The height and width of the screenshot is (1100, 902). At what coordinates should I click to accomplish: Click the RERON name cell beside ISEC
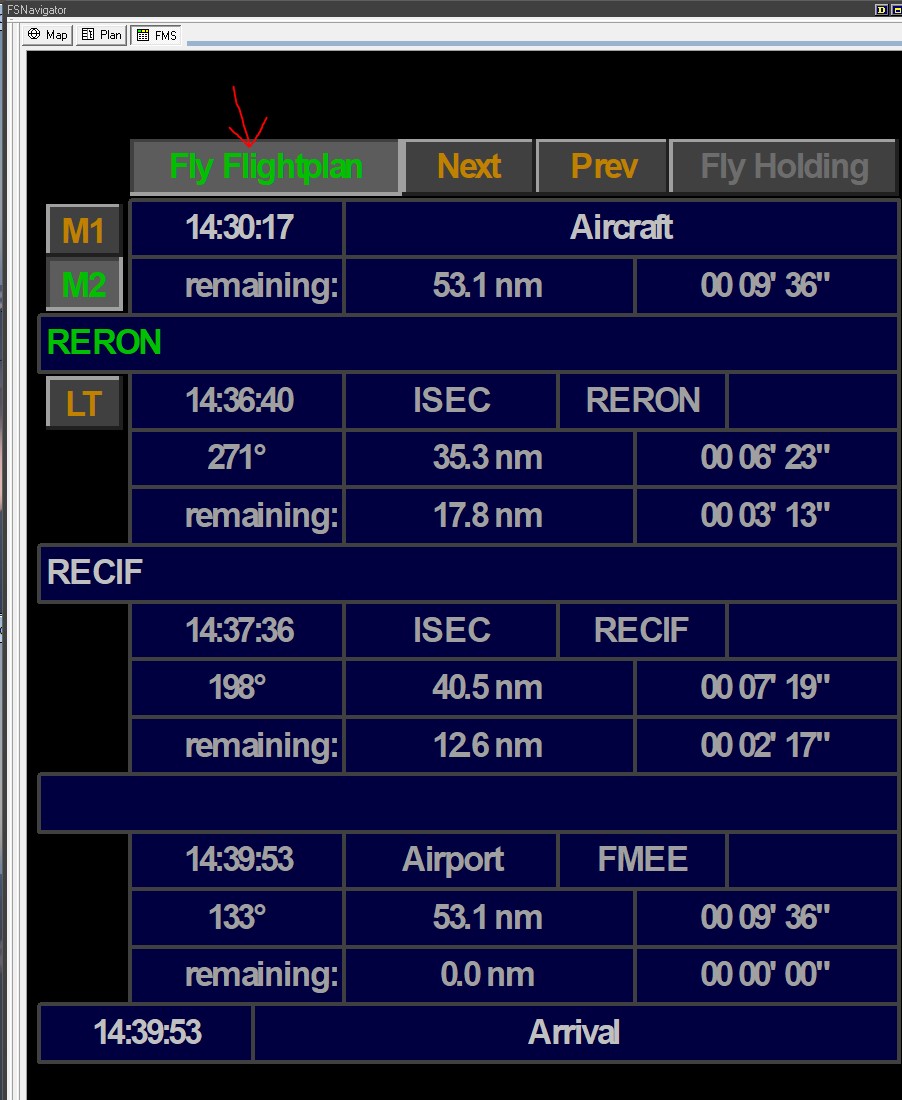tap(642, 401)
